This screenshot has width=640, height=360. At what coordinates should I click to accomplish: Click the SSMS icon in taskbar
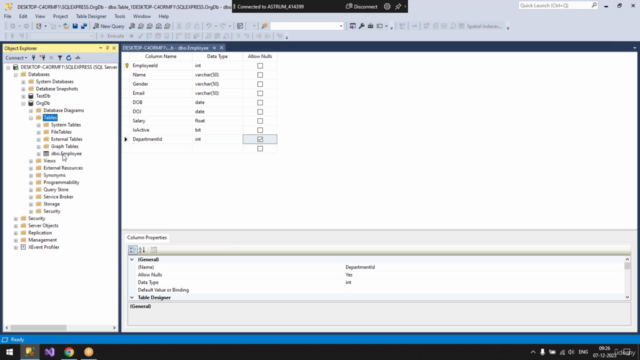tap(30, 352)
